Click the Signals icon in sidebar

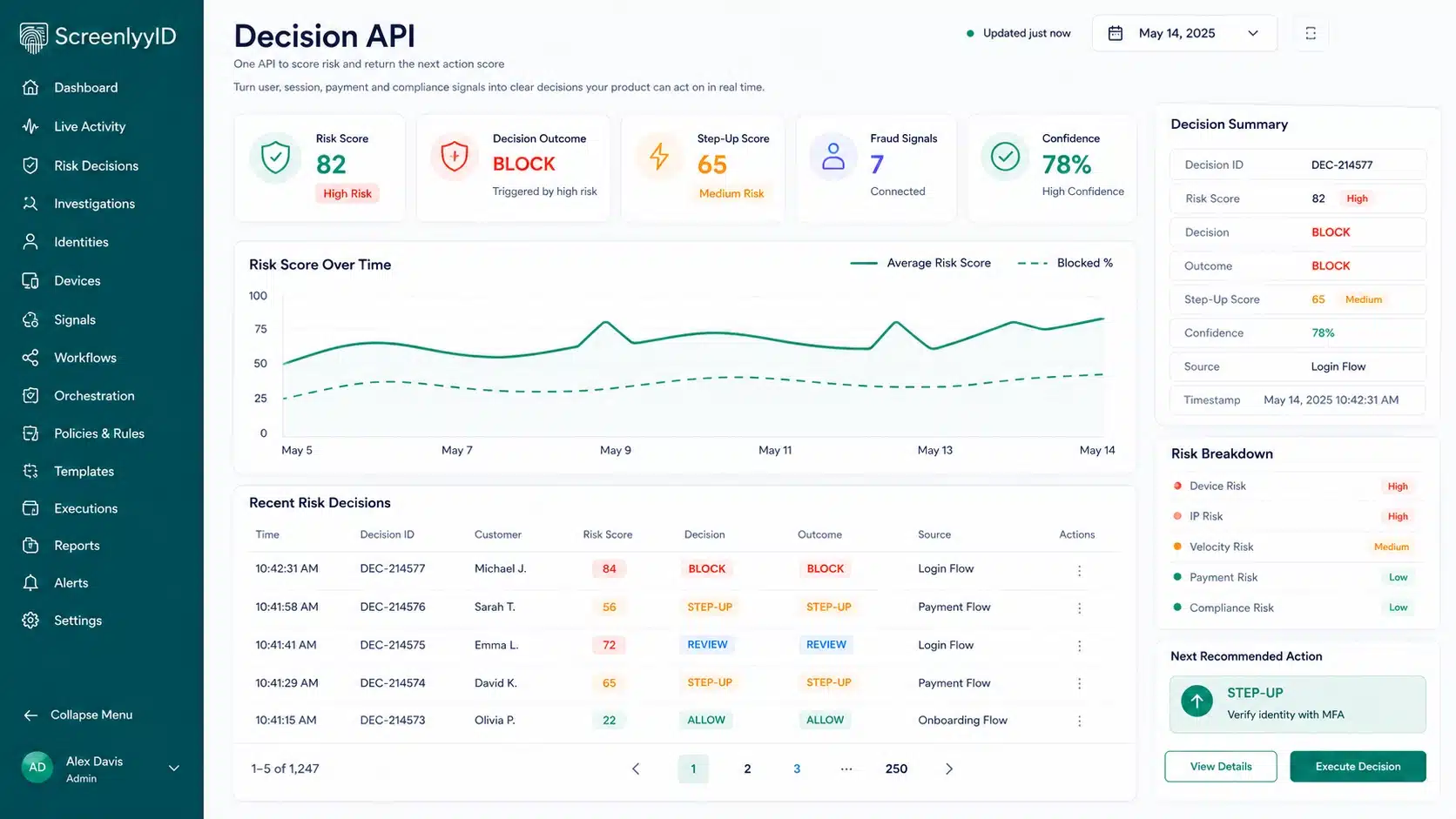point(30,319)
